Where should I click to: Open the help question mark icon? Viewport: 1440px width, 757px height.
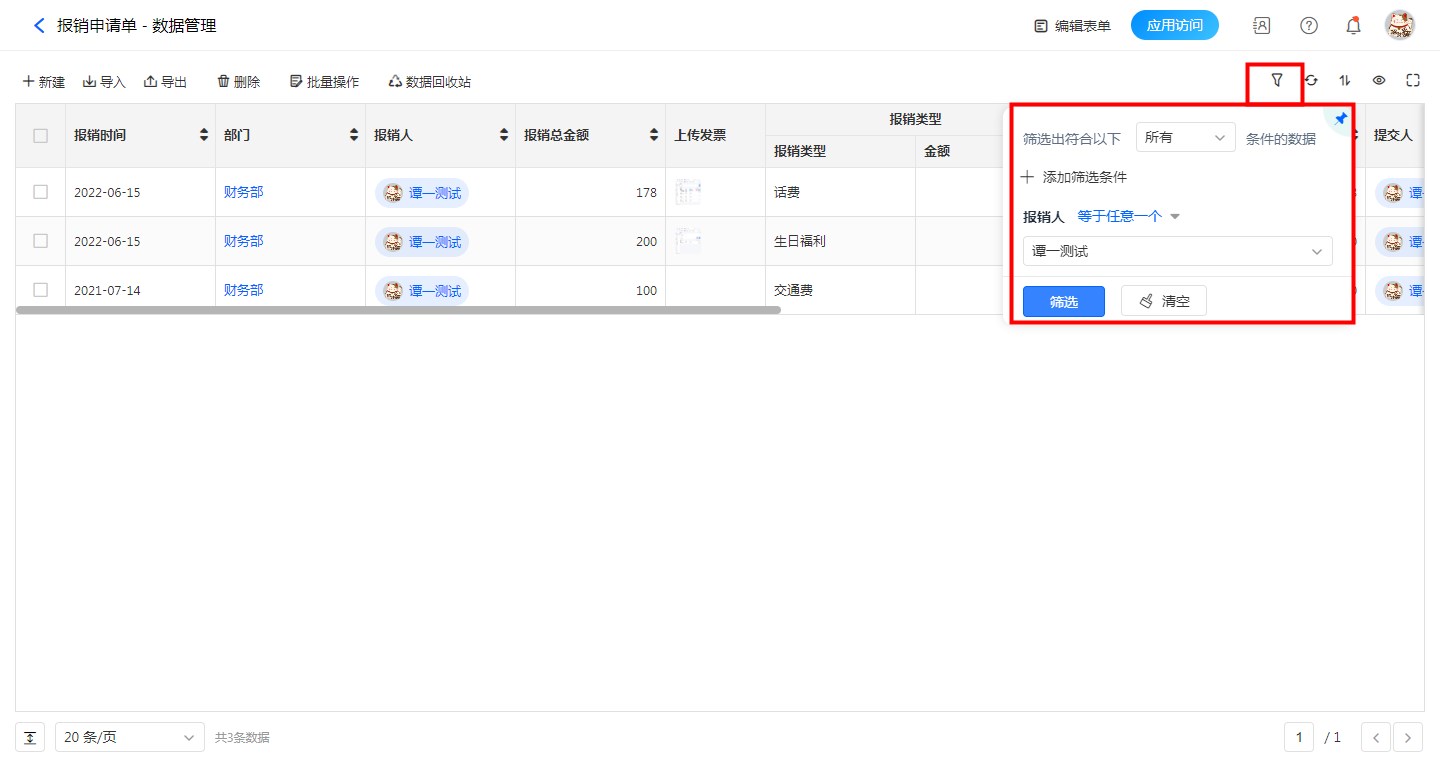[1308, 26]
